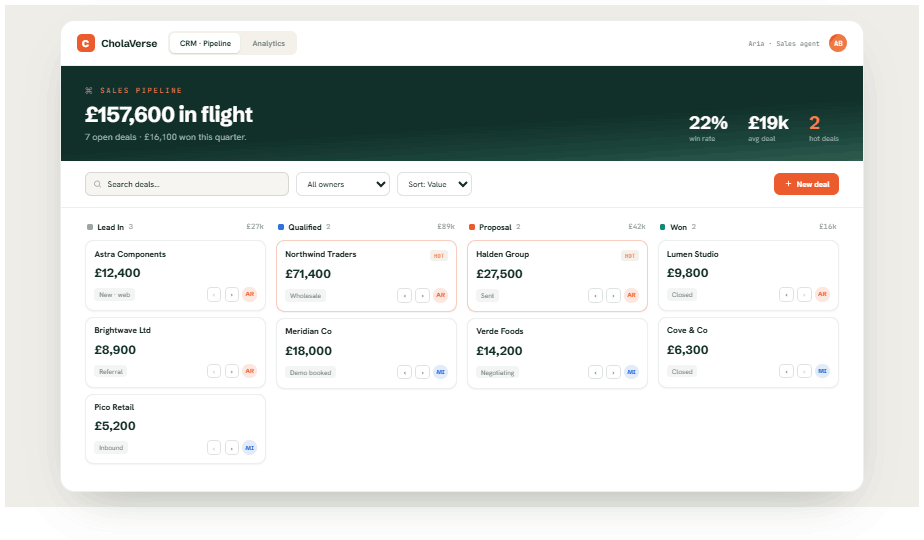Click AR owner badge on Astra Components
Viewport: 924px width, 540px height.
(250, 294)
